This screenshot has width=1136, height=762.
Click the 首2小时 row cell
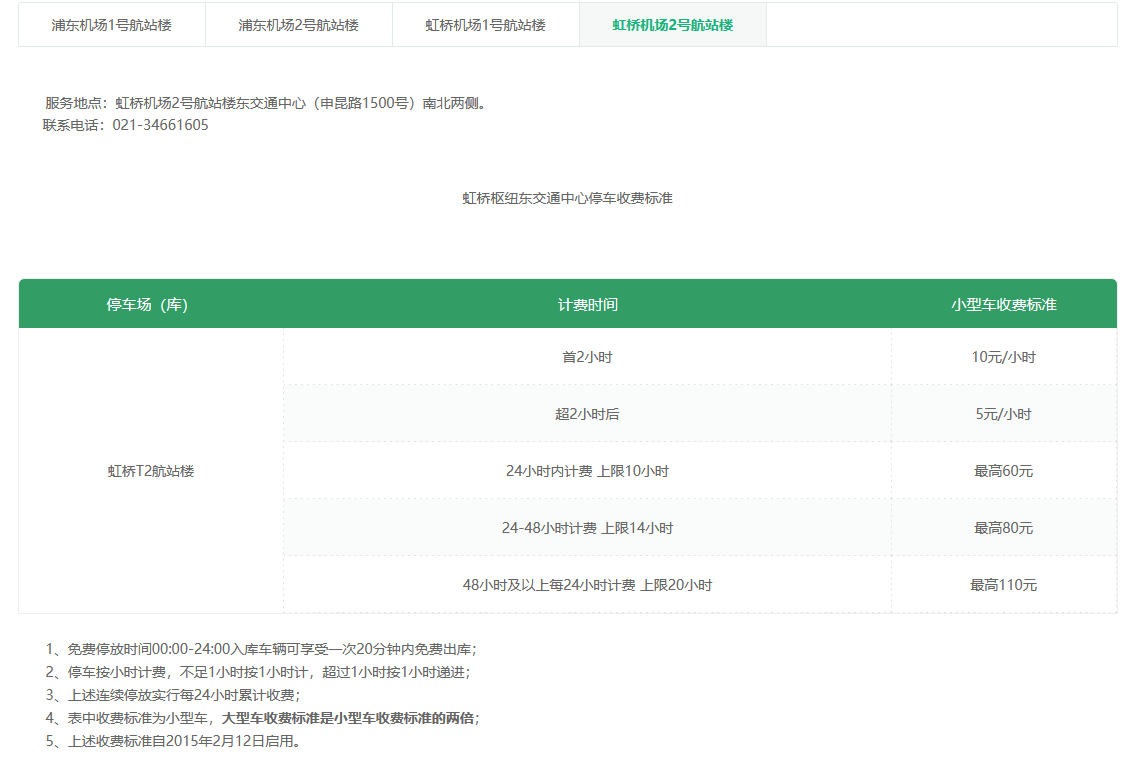pyautogui.click(x=587, y=357)
